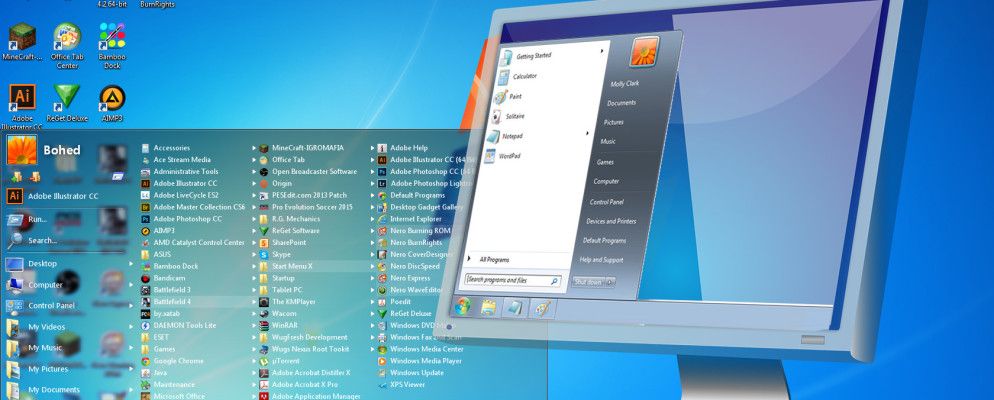
Task: Expand the My Videos submenu arrow
Action: [131, 327]
